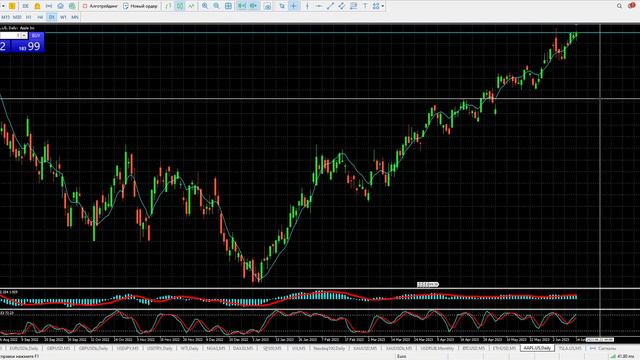This screenshot has height=360, width=640.
Task: Switch to the USDRUB,Monthly chart tab
Action: (437, 348)
